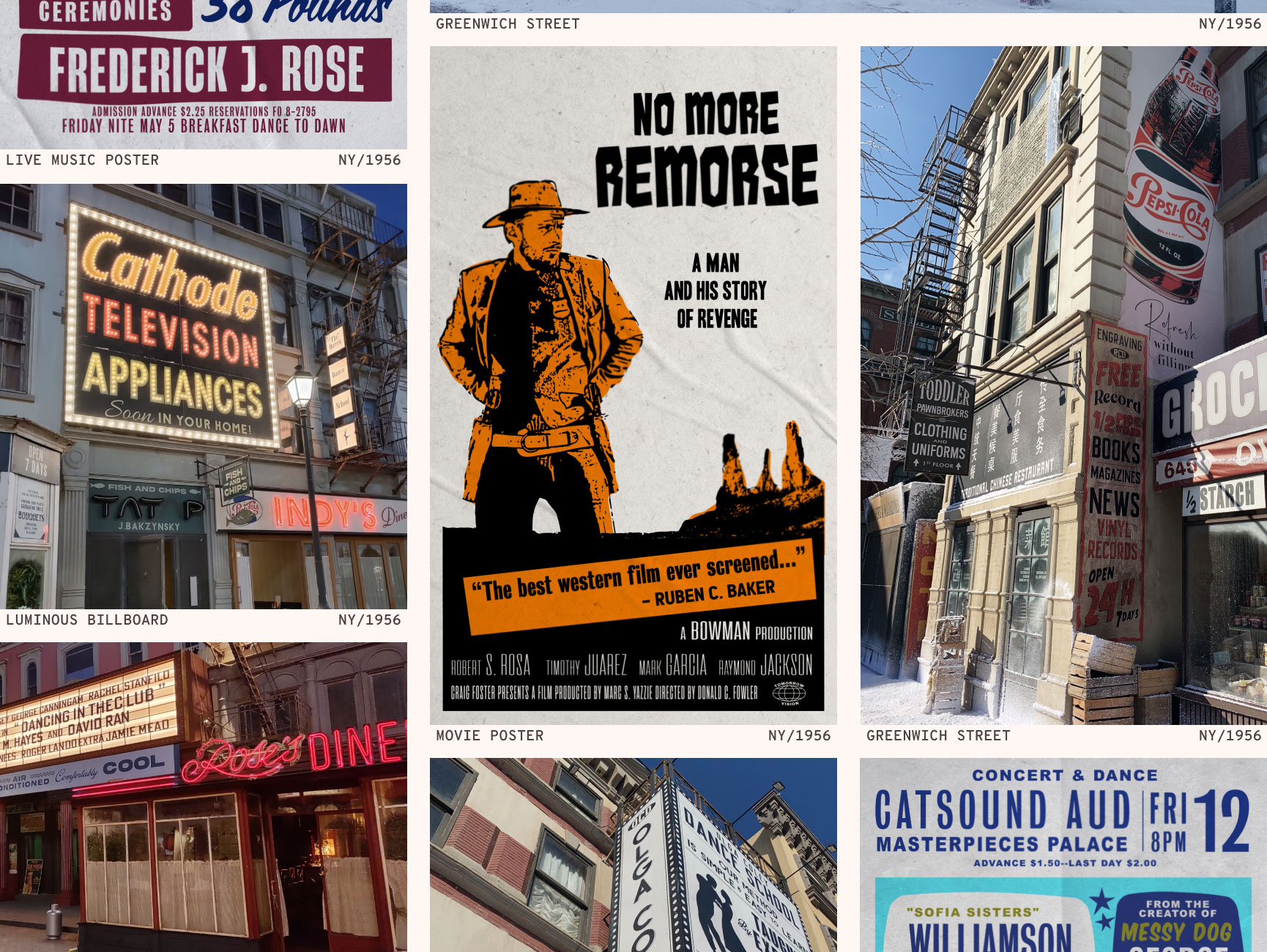1267x952 pixels.
Task: Click 'NY/1956' beneath the Pepsi-Cola street photo
Action: click(x=1230, y=736)
